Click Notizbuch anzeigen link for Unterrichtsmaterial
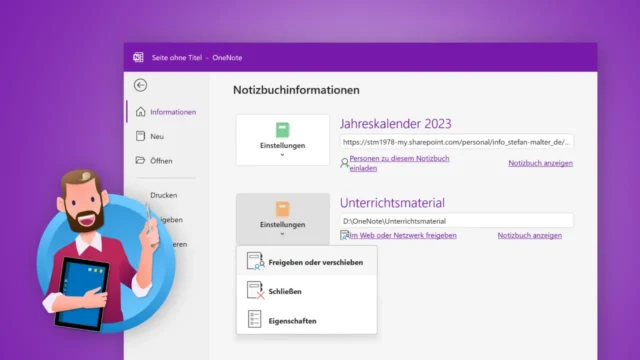 pyautogui.click(x=529, y=236)
